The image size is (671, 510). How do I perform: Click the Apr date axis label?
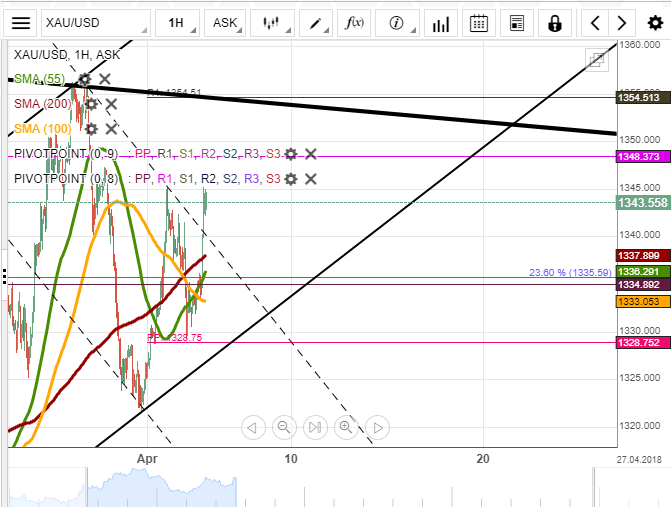coord(147,459)
